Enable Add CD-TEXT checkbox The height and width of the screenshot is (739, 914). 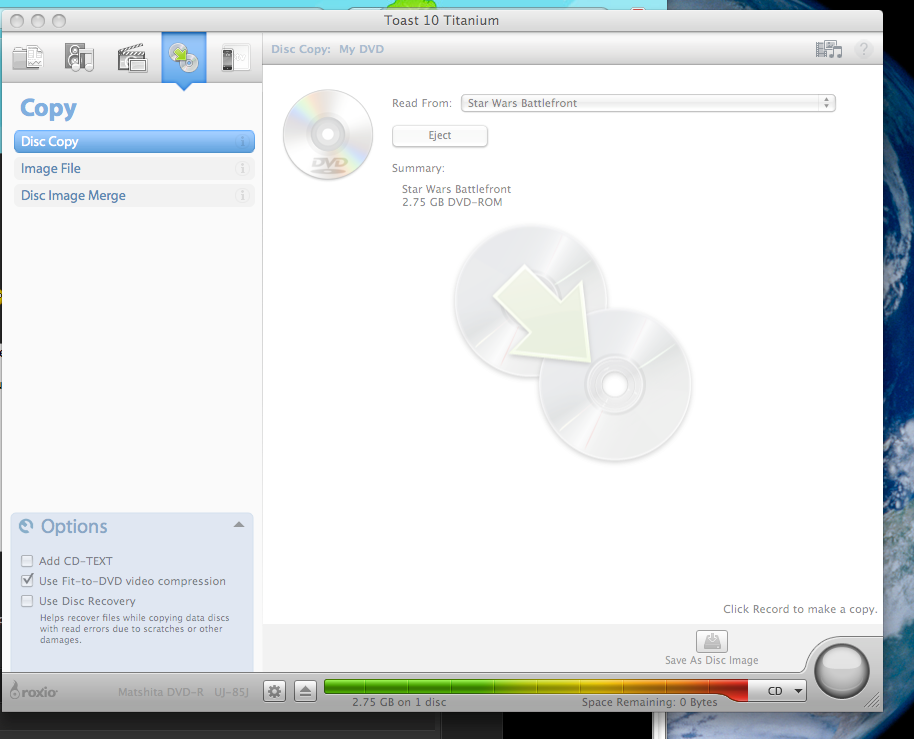(27, 561)
